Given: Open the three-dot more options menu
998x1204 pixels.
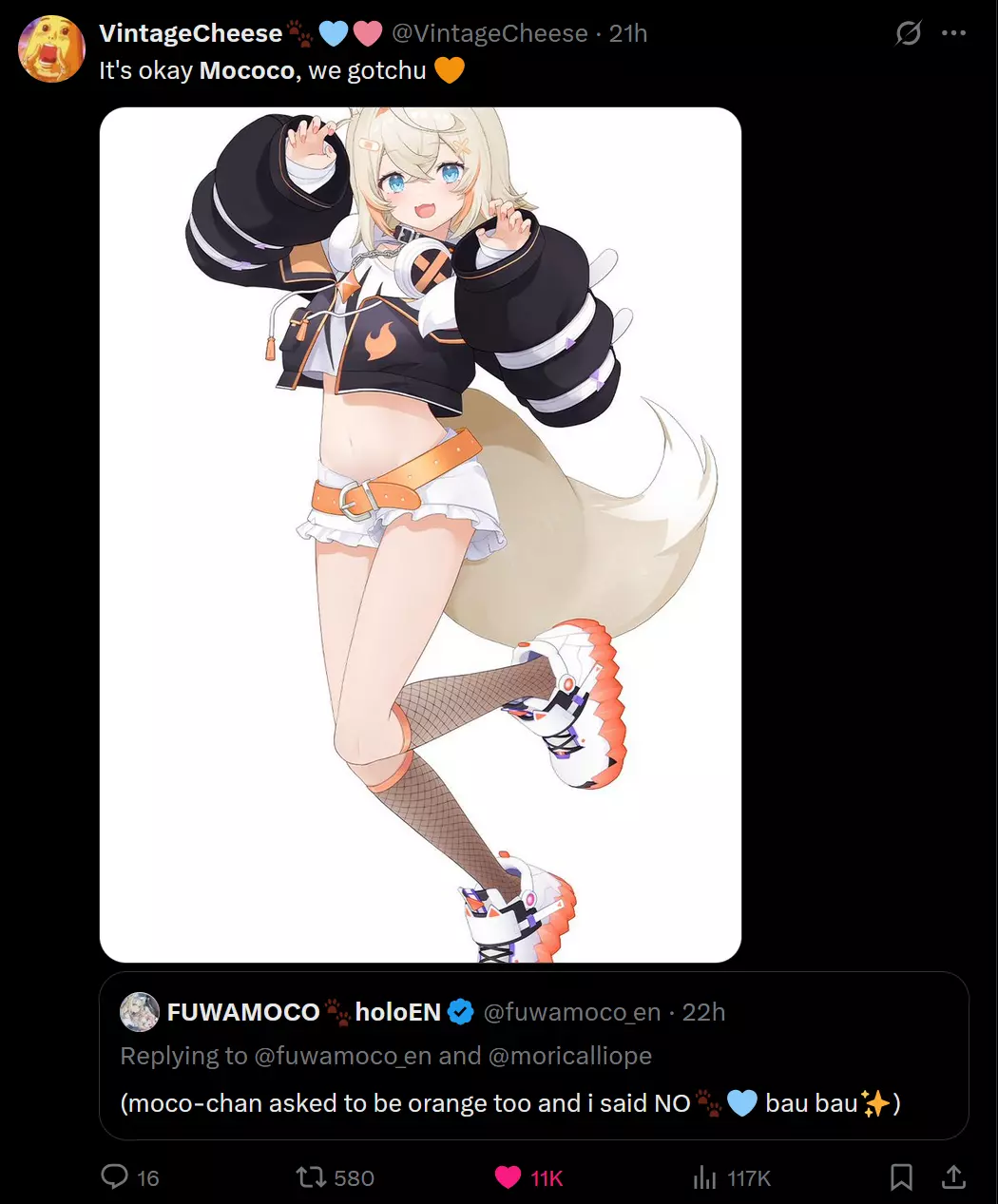Looking at the screenshot, I should point(953,33).
